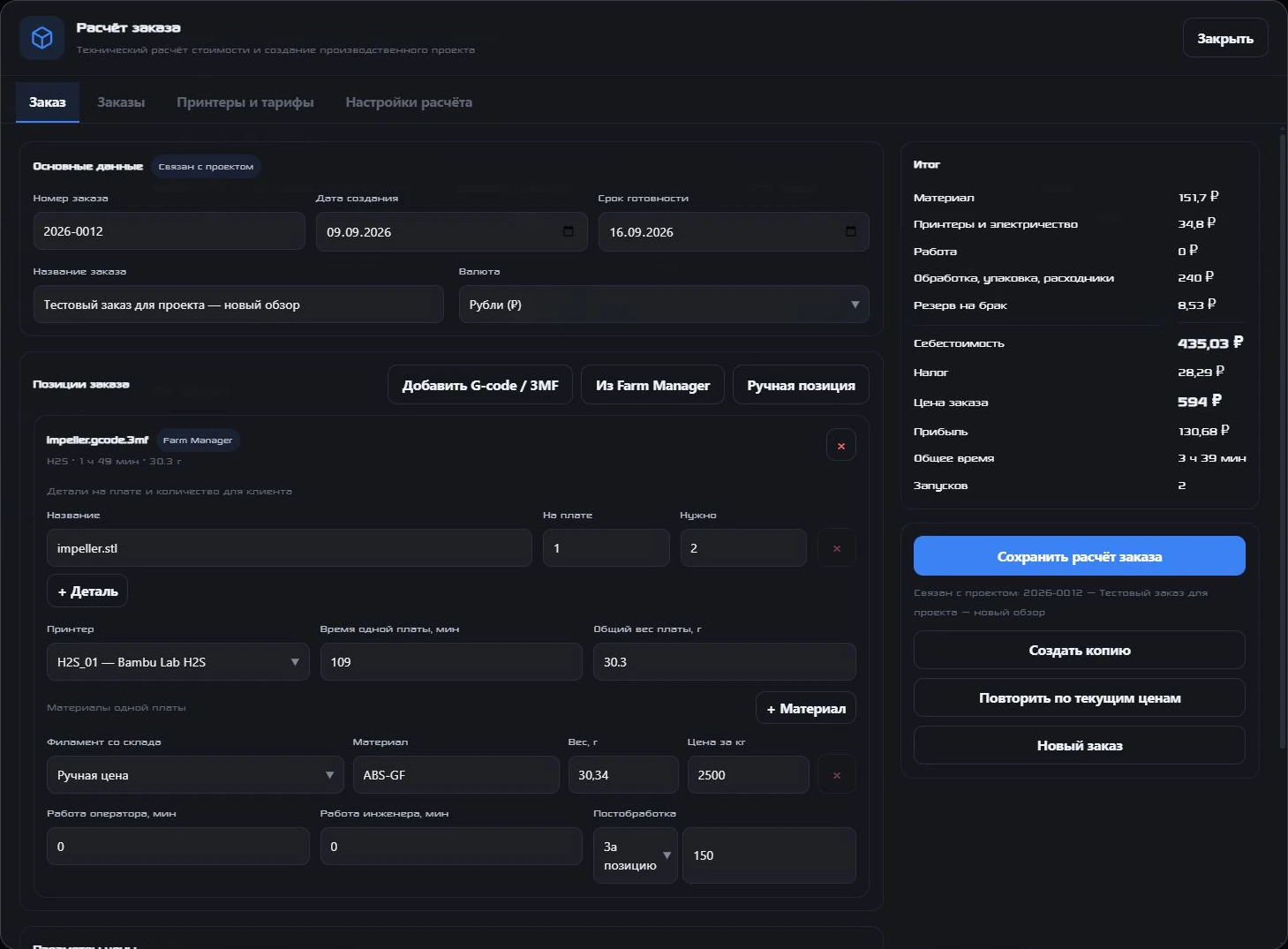Start a Новый заказ
This screenshot has height=949, width=1288.
1079,746
